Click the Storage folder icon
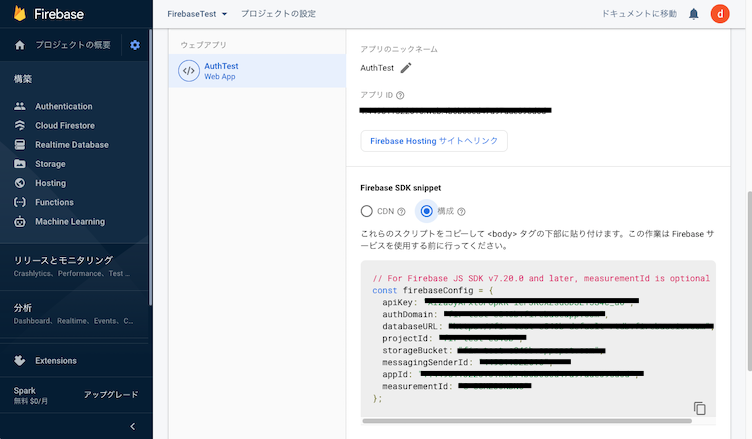The image size is (752, 439). coord(20,164)
